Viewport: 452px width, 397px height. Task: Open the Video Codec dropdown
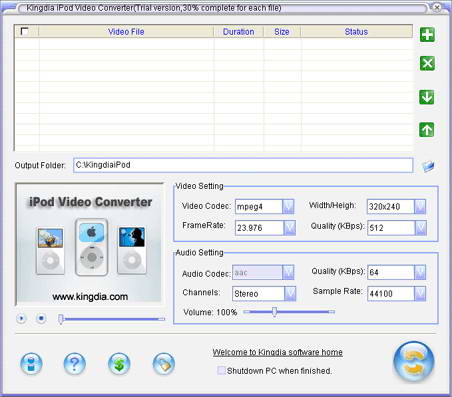coord(288,207)
